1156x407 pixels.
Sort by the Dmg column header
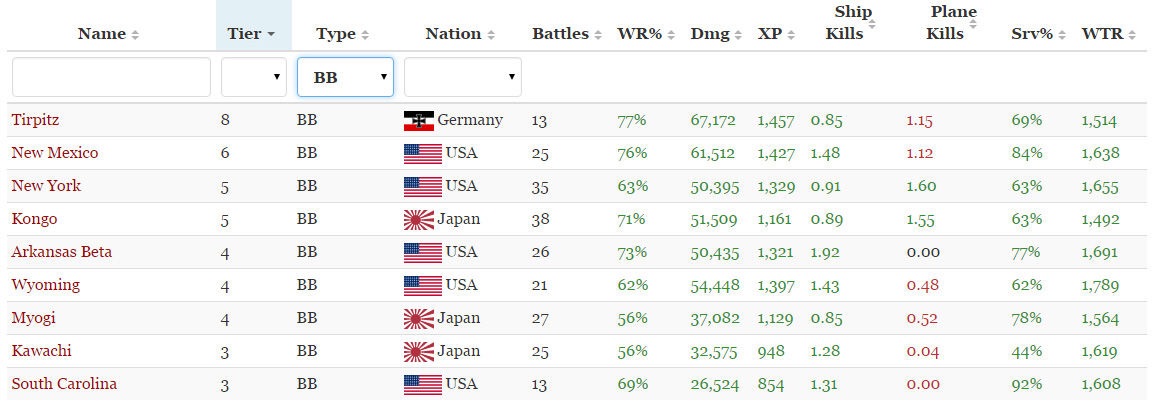click(709, 34)
